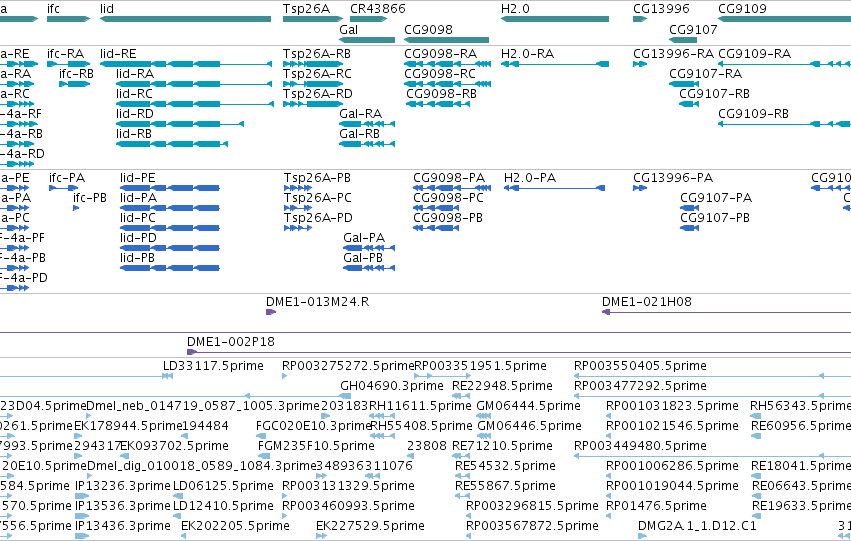Choose the lid-RC transcript
Image resolution: width=851 pixels, height=541 pixels.
(195, 104)
